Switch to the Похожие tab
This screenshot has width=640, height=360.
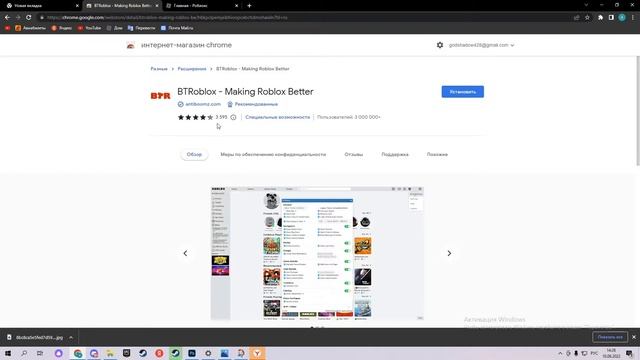pyautogui.click(x=437, y=154)
